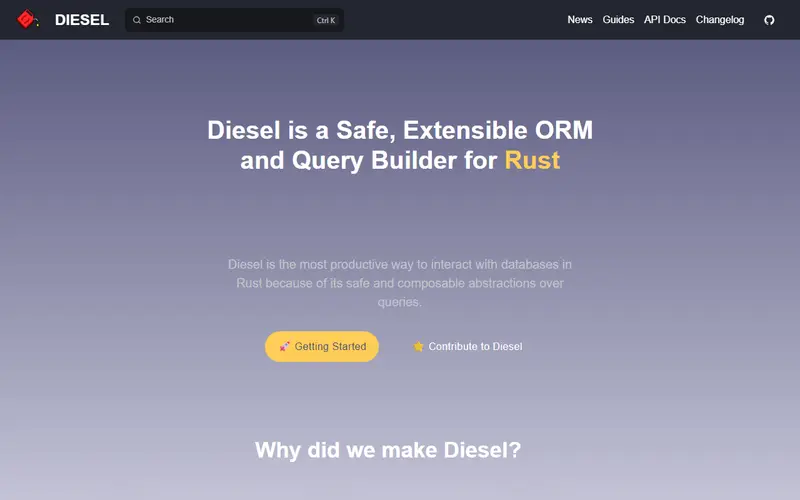This screenshot has height=500, width=800.
Task: Click the heading Why did we make Diesel?
Action: pos(388,450)
